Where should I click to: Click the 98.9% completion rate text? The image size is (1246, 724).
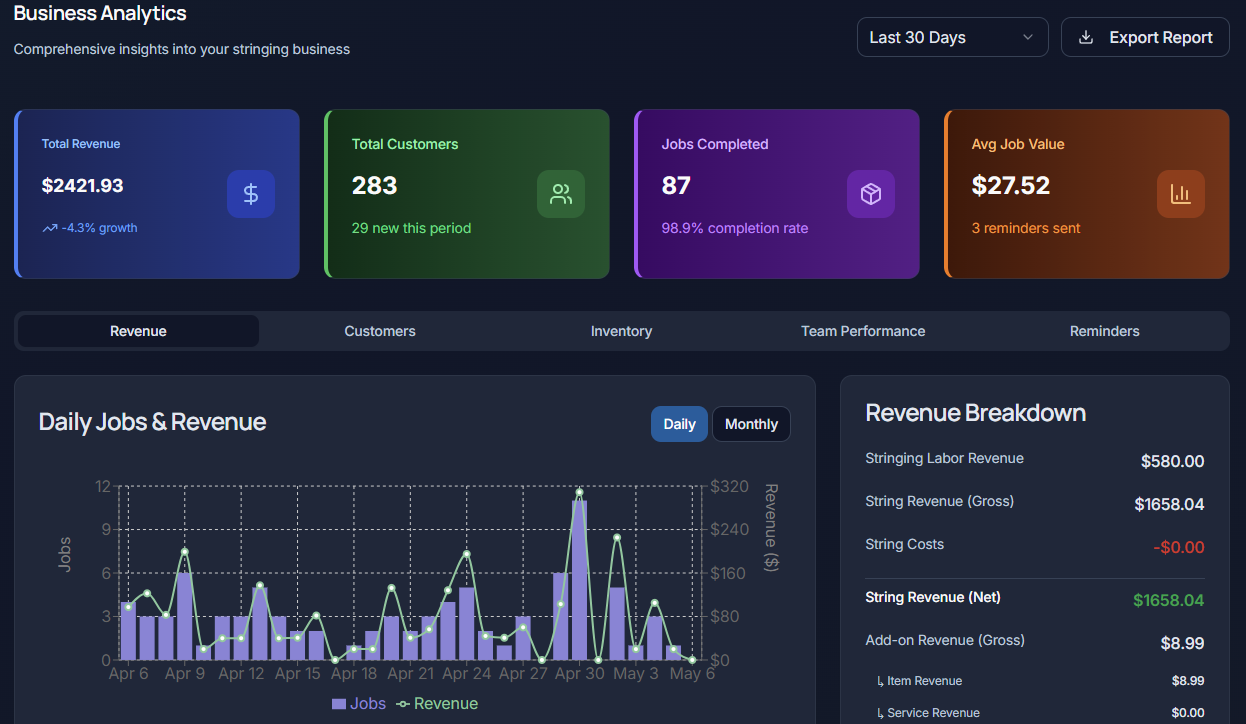735,228
